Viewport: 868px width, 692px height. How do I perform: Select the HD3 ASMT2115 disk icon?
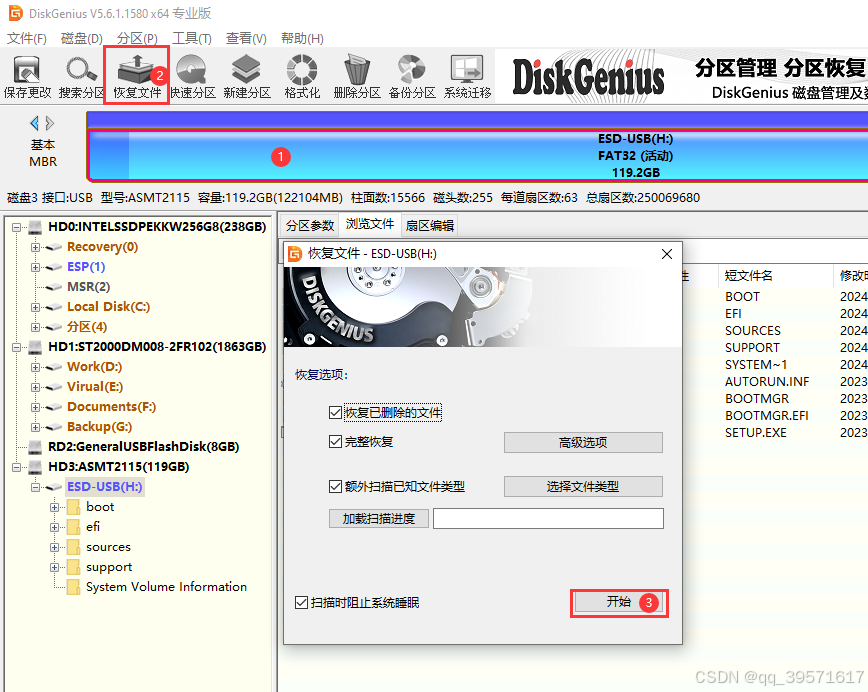[x=35, y=467]
